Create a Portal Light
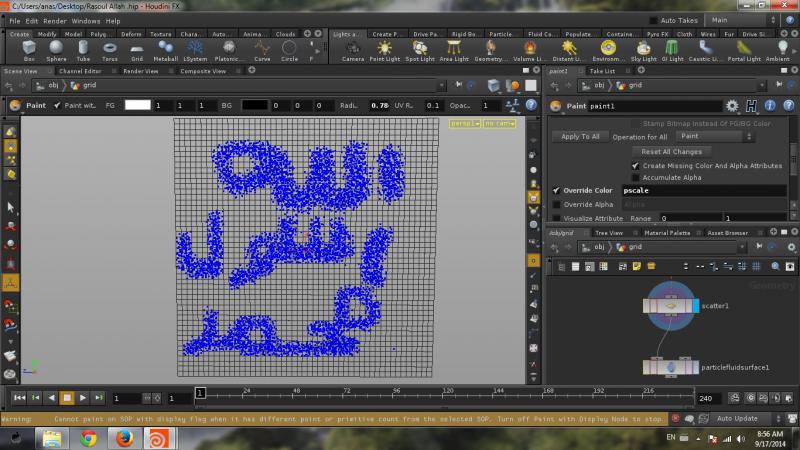Viewport: 800px width, 450px height. [744, 51]
